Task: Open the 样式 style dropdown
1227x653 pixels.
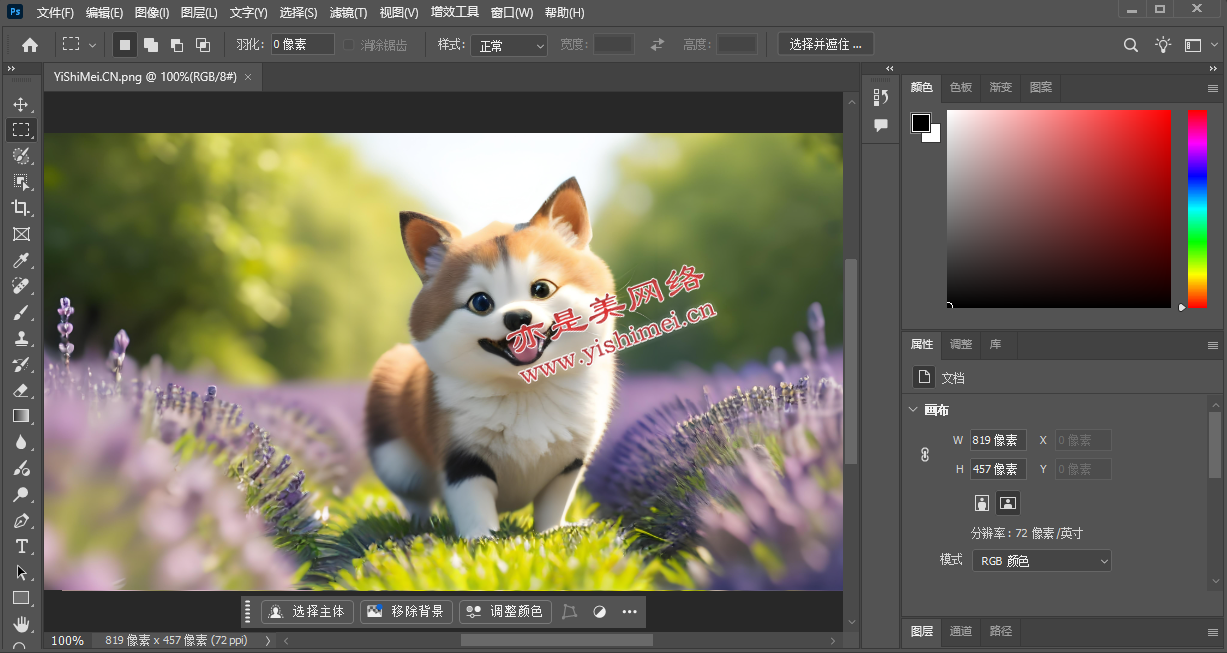Action: 509,46
